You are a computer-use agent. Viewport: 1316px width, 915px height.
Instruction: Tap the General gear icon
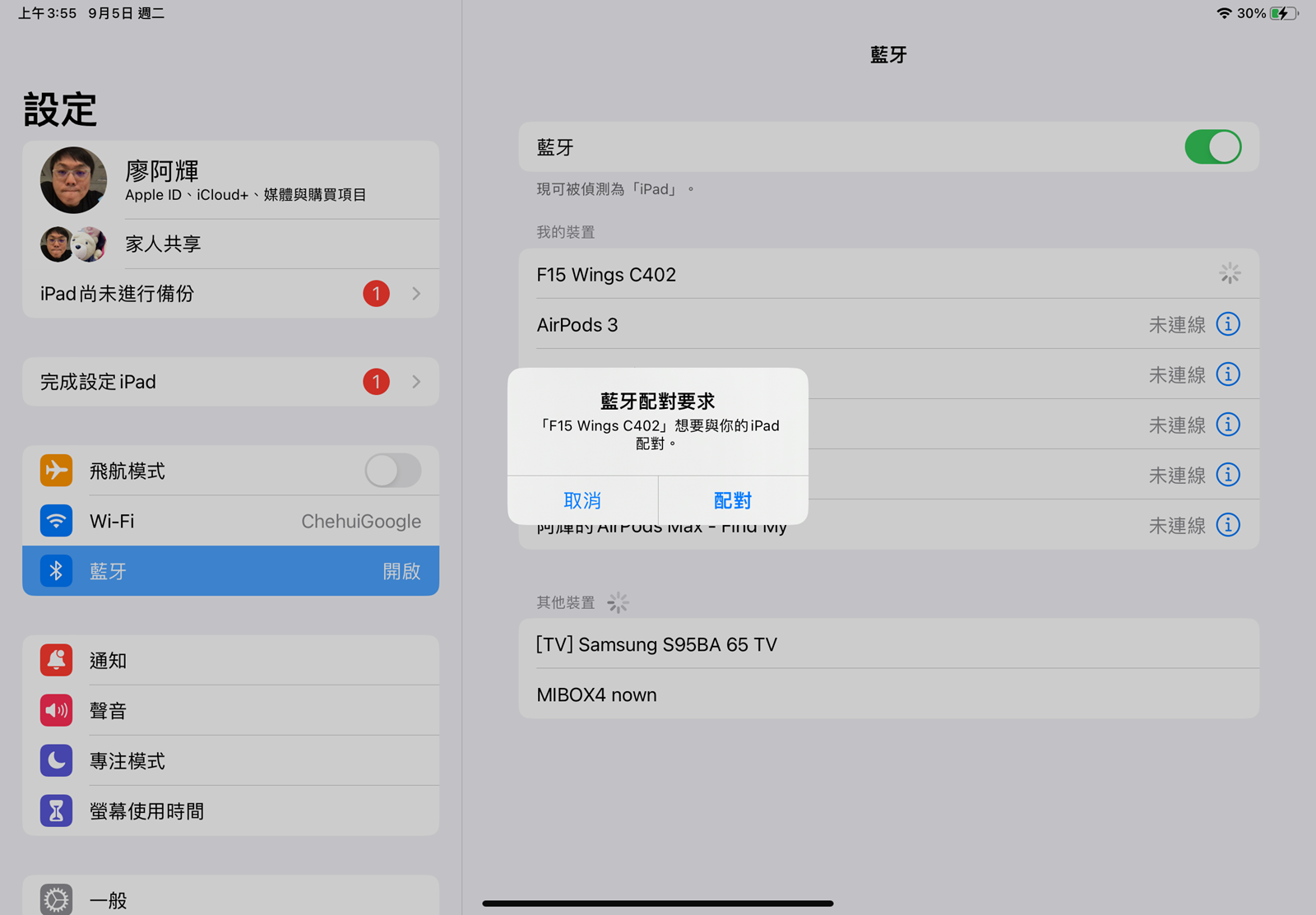click(56, 899)
